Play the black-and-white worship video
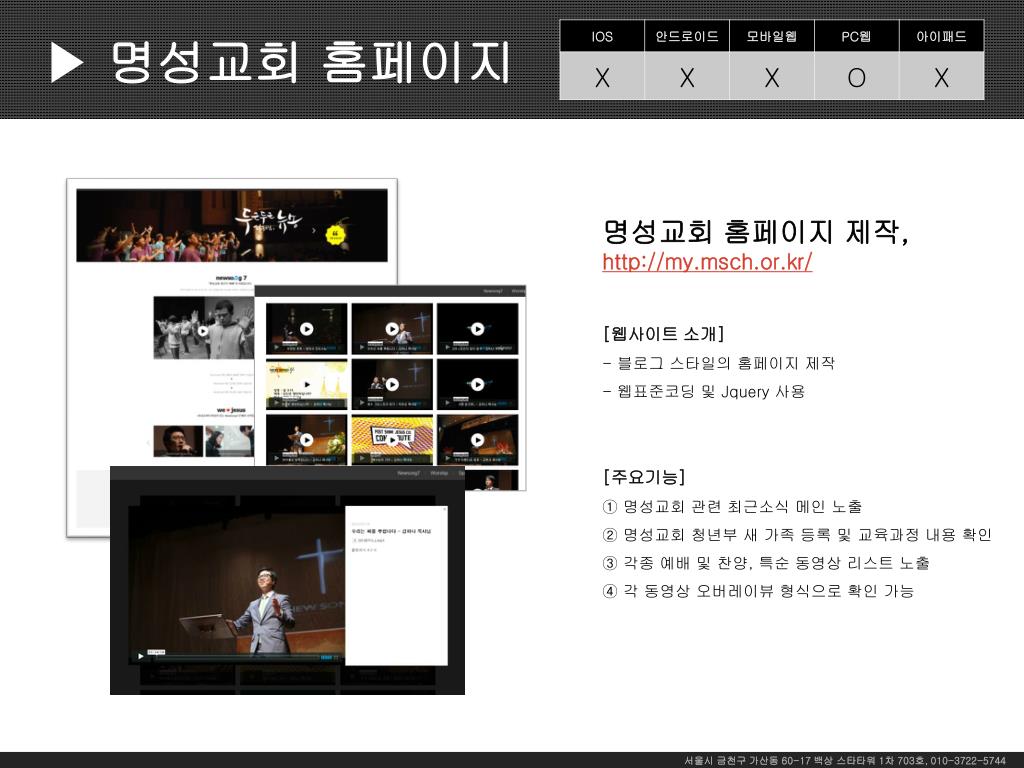The height and width of the screenshot is (768, 1024). coord(203,331)
